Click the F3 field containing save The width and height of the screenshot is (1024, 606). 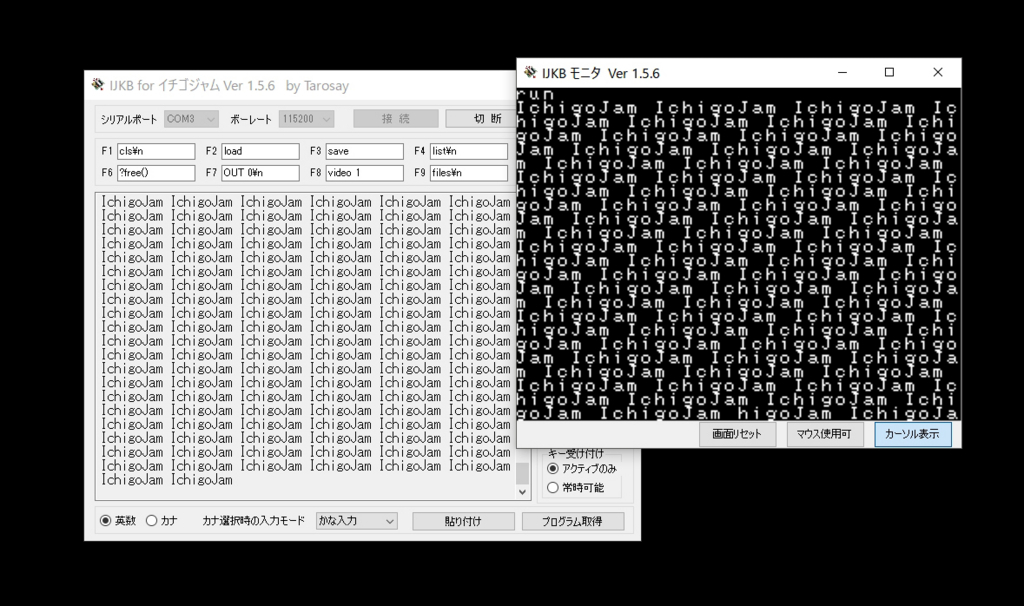pyautogui.click(x=364, y=152)
